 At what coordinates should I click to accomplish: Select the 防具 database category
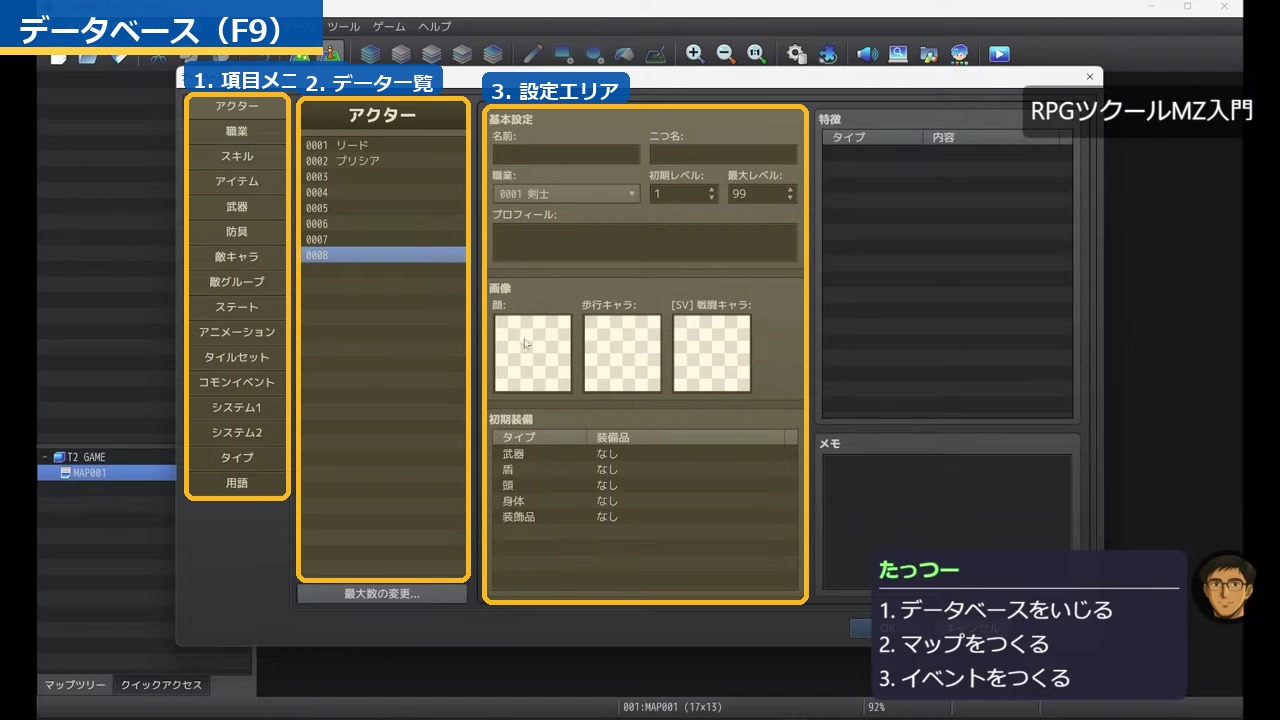click(237, 231)
